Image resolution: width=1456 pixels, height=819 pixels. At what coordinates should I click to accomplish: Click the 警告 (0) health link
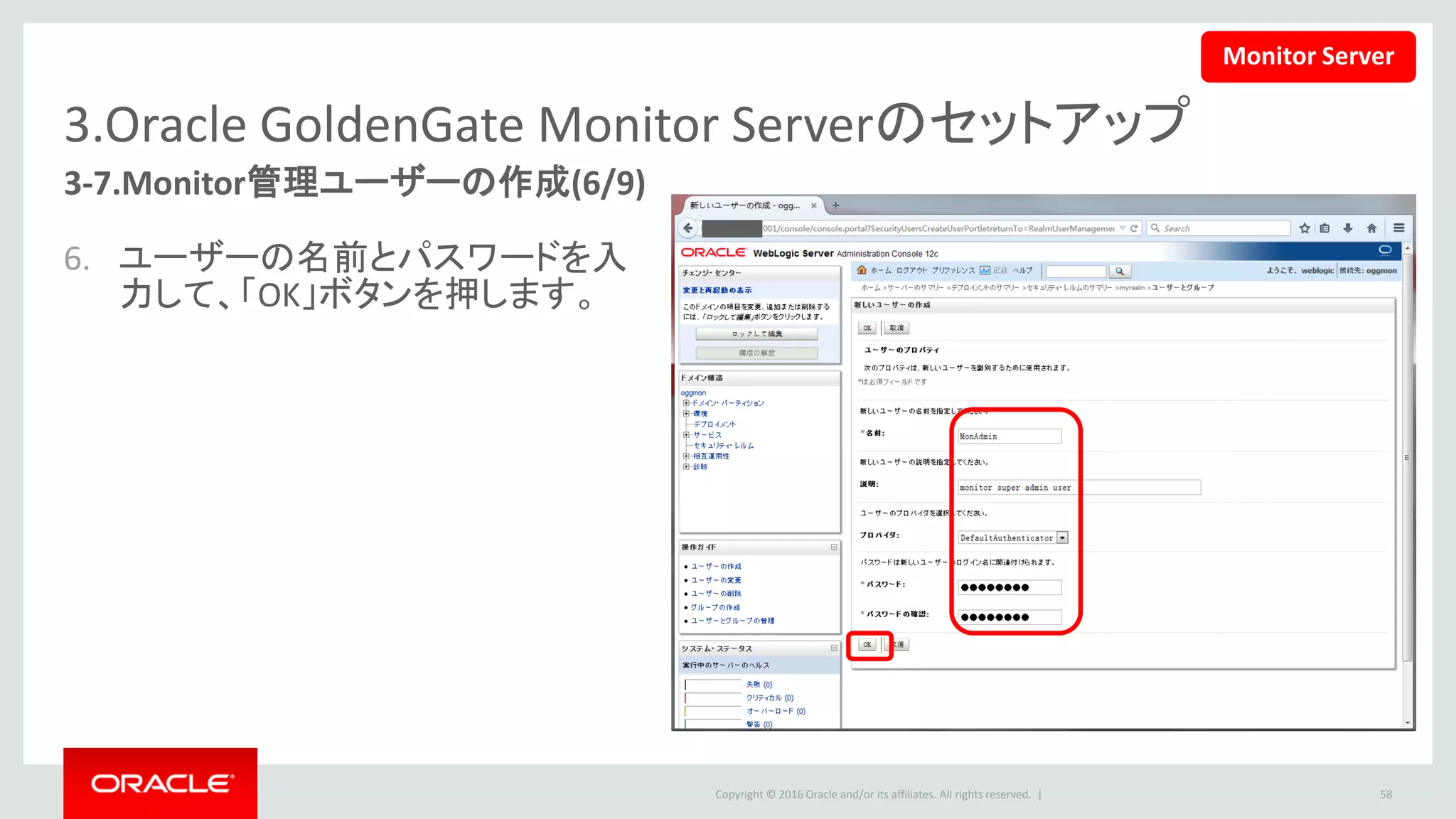pos(759,724)
